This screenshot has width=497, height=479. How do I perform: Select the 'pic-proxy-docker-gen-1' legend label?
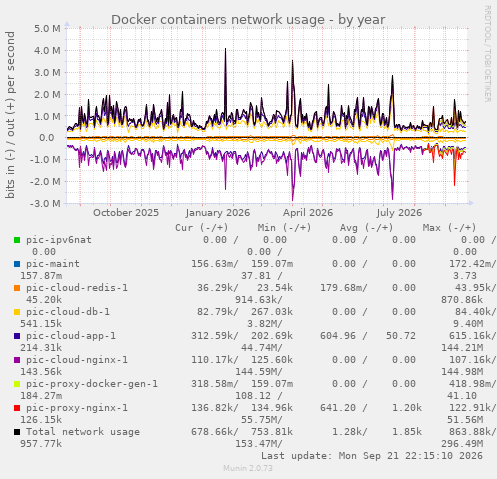pos(92,384)
